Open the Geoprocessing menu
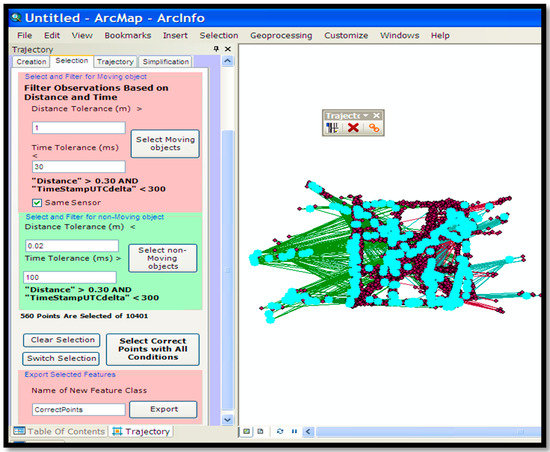 [x=281, y=35]
